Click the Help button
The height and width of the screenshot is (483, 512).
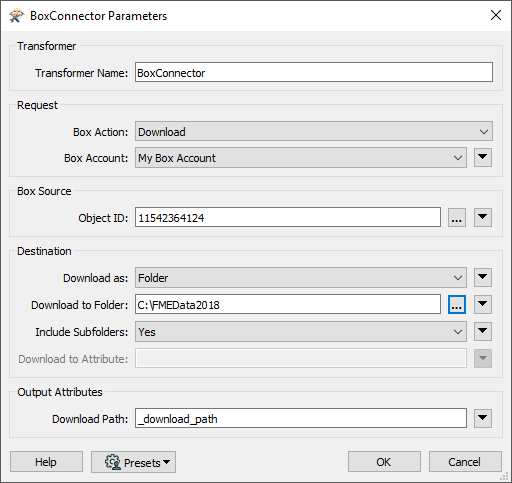[46, 462]
